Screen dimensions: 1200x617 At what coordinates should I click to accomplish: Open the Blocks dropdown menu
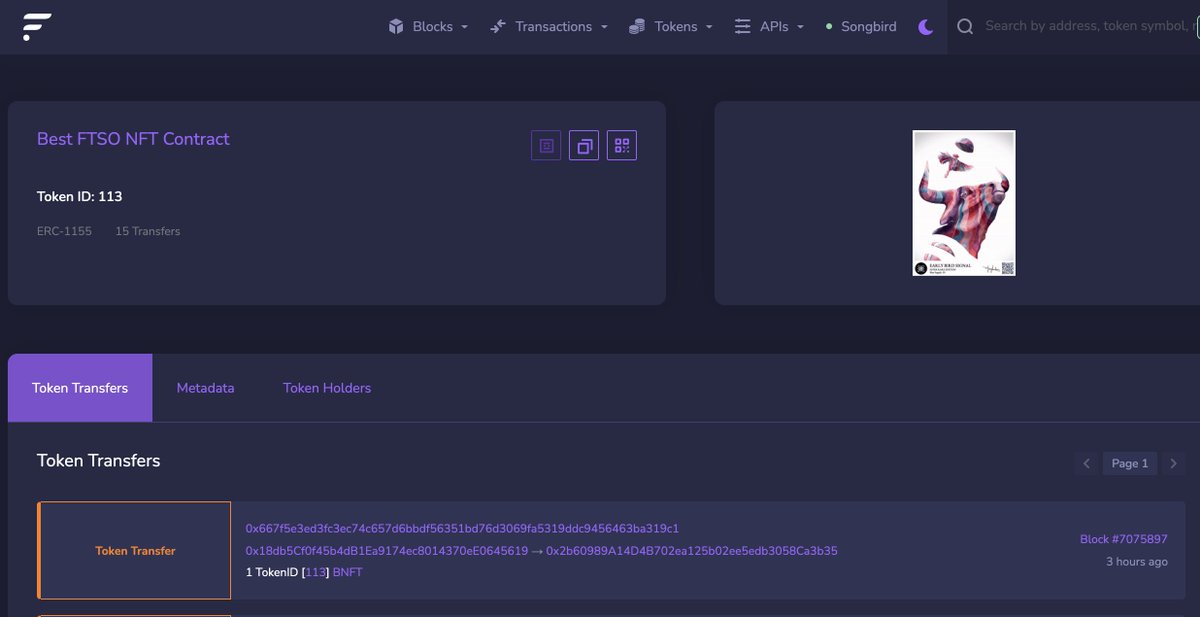(429, 27)
